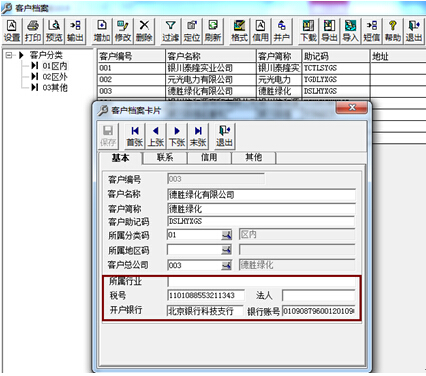Viewport: 426px width, 376px height.
Task: Click the 定位 locate icon
Action: [192, 31]
